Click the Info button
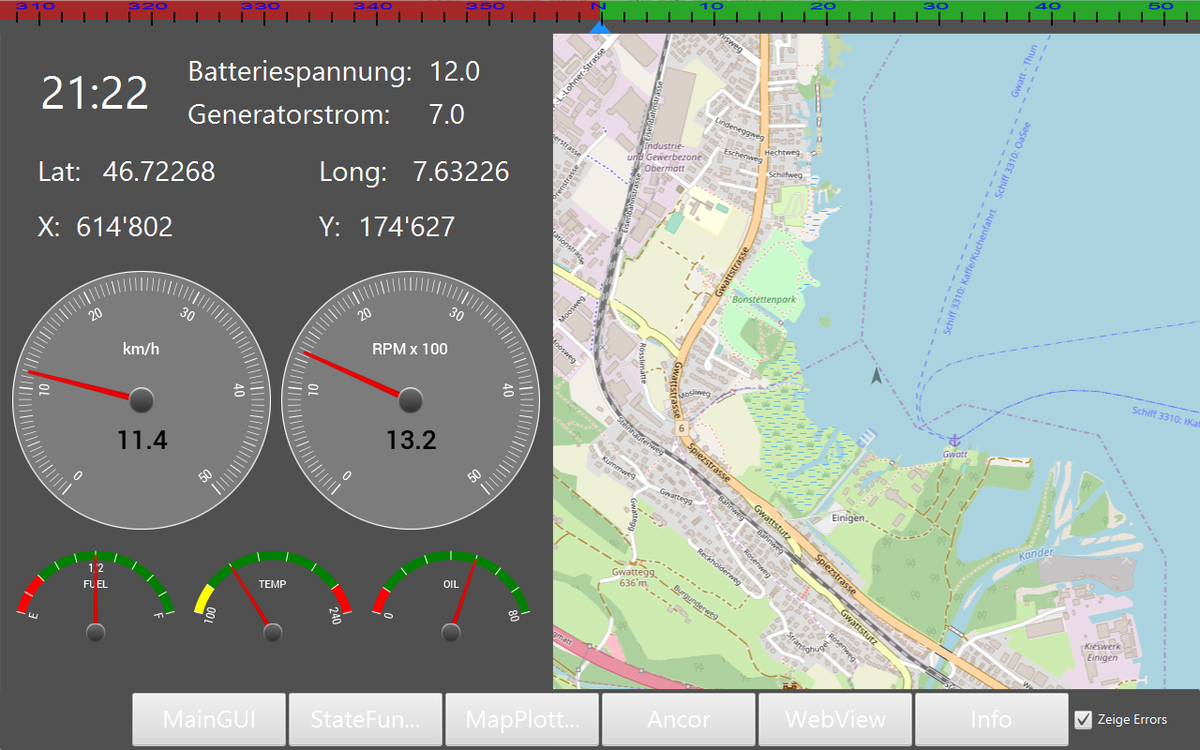Viewport: 1200px width, 750px height. 991,719
